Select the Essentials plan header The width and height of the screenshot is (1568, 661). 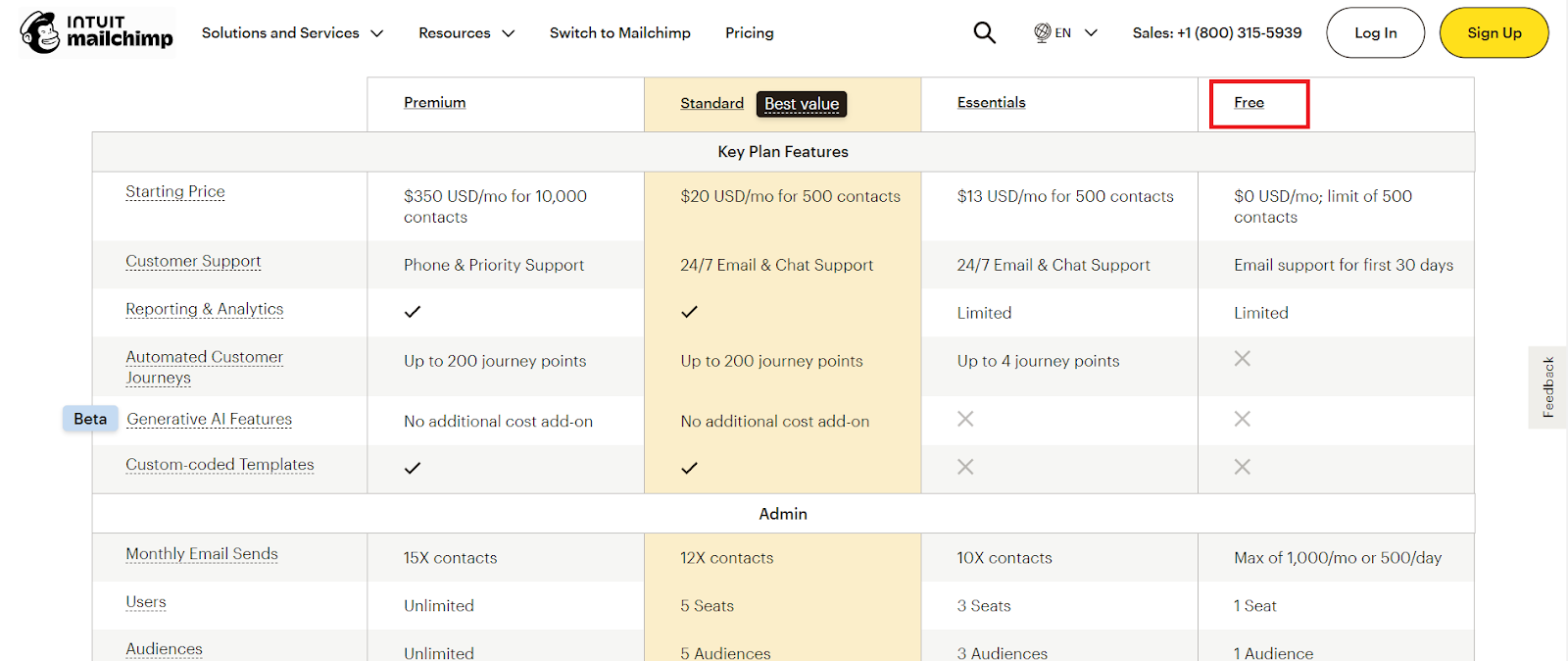coord(991,102)
